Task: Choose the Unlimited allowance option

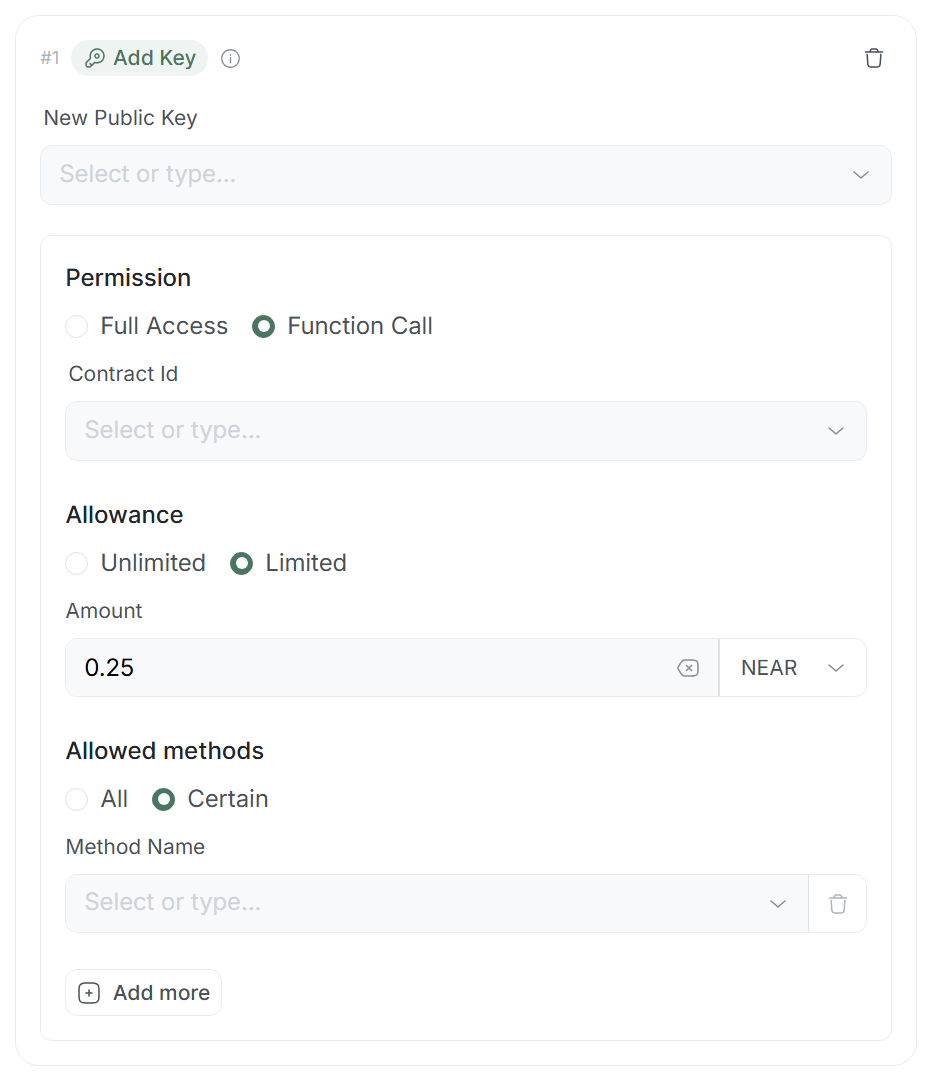Action: 77,564
